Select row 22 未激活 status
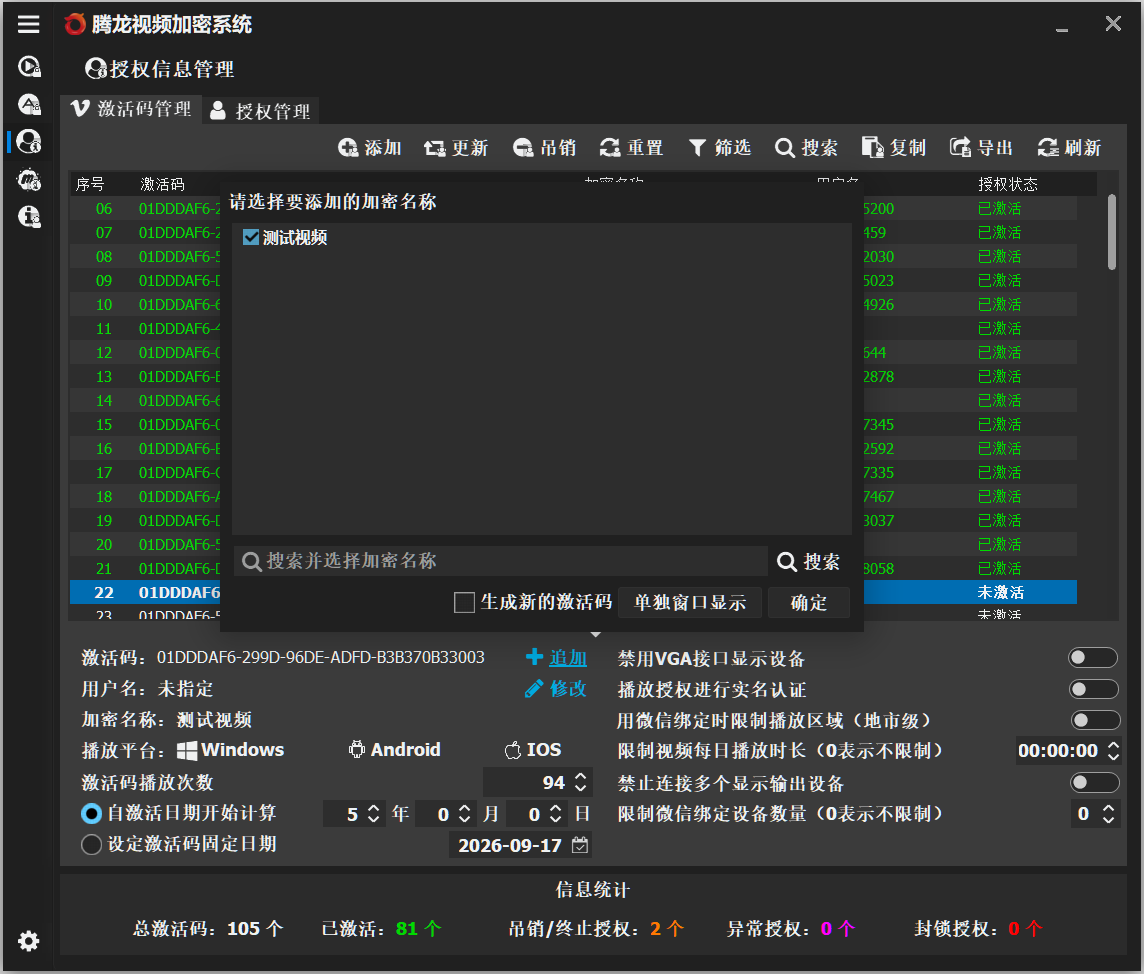The image size is (1144, 974). point(1000,592)
